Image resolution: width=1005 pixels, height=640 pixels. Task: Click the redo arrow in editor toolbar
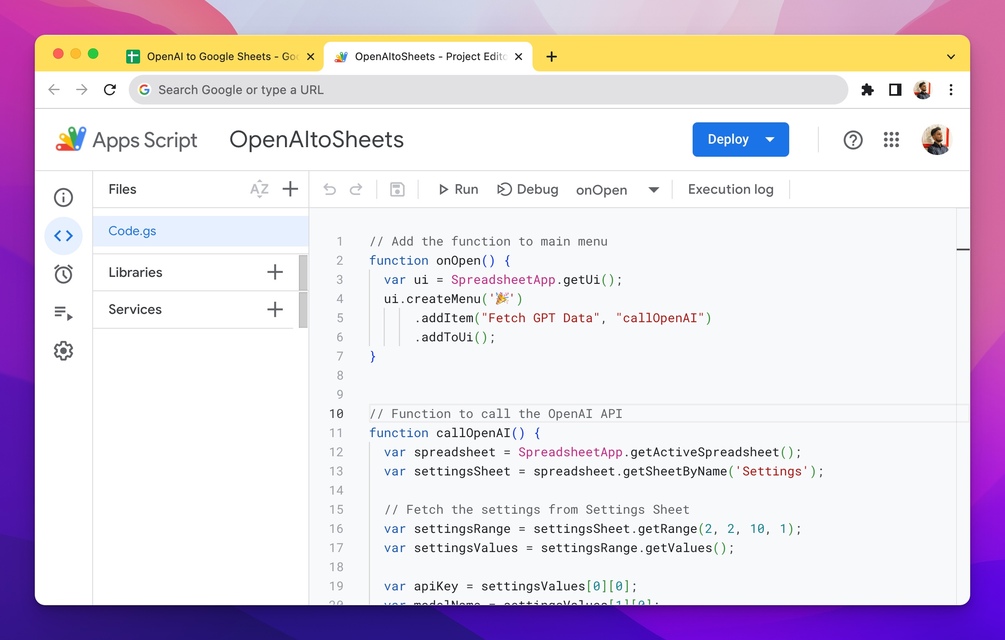tap(356, 190)
